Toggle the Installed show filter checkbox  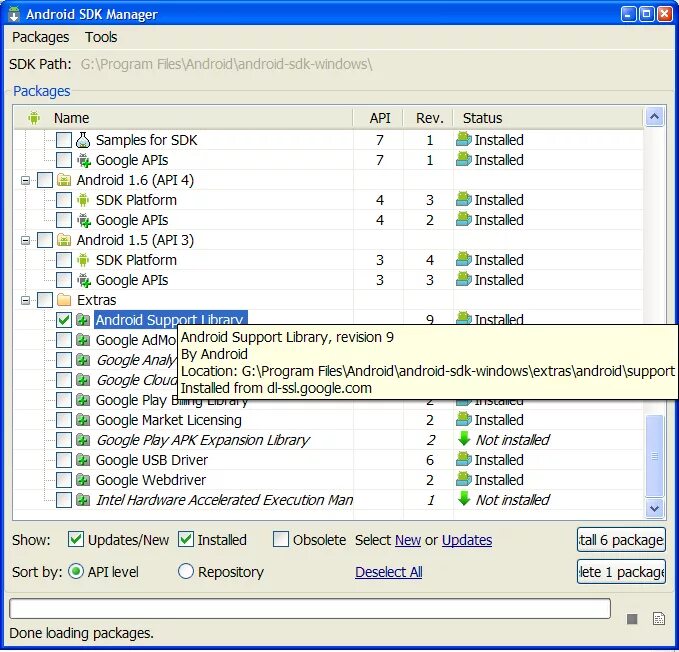click(186, 540)
